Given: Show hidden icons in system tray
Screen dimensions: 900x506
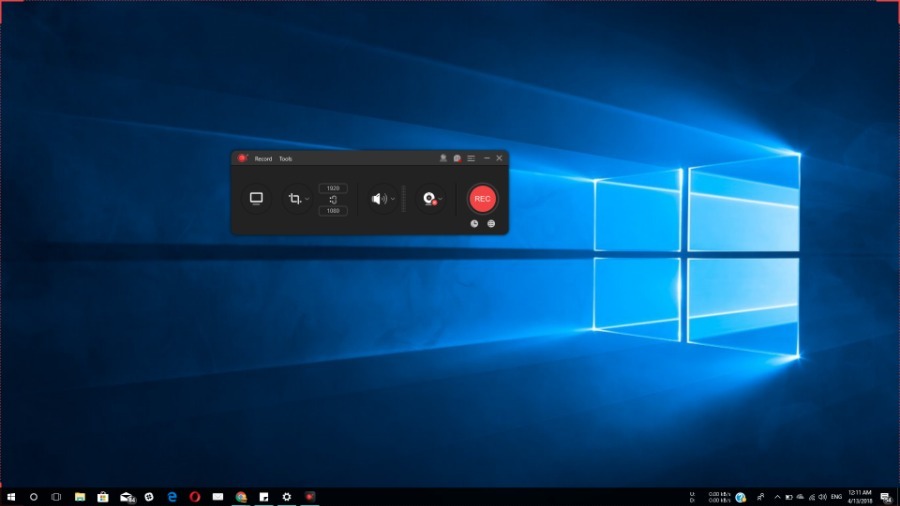Looking at the screenshot, I should [775, 497].
